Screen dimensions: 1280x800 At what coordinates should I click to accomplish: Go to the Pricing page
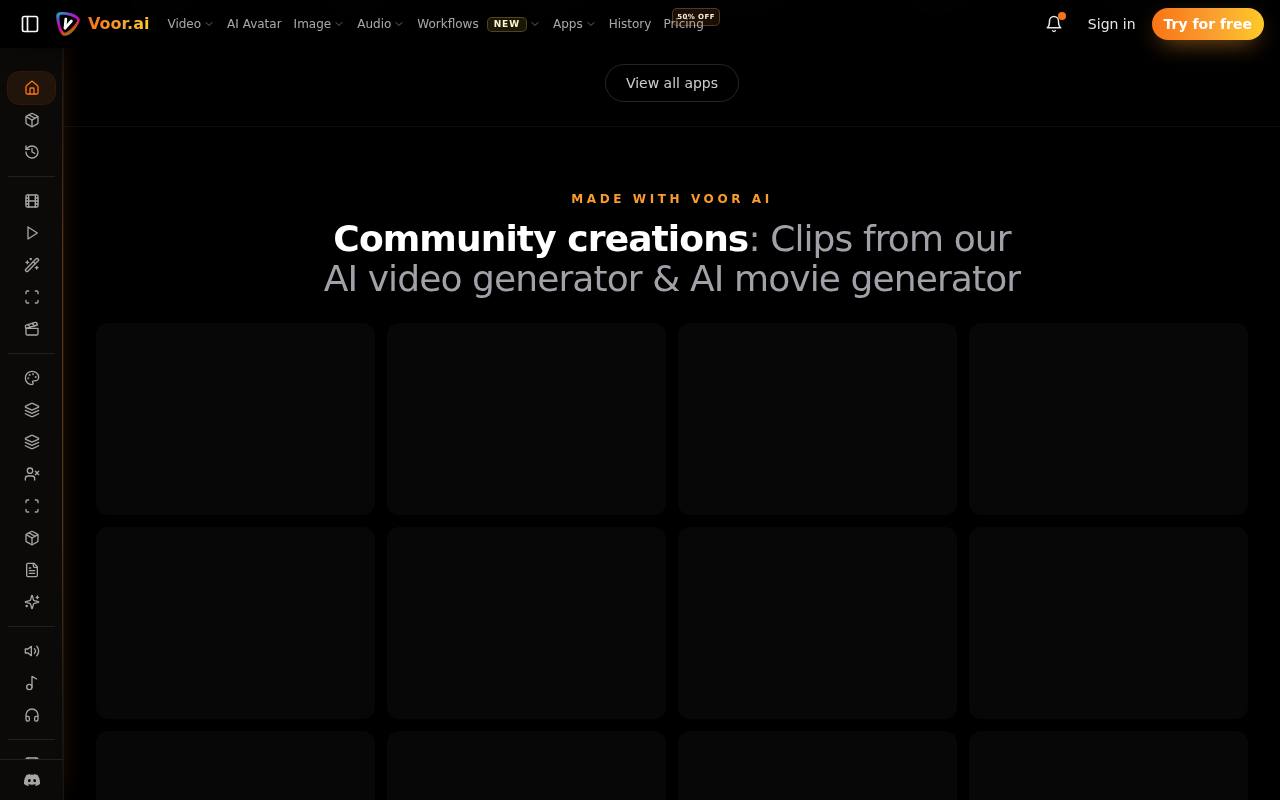[x=684, y=24]
